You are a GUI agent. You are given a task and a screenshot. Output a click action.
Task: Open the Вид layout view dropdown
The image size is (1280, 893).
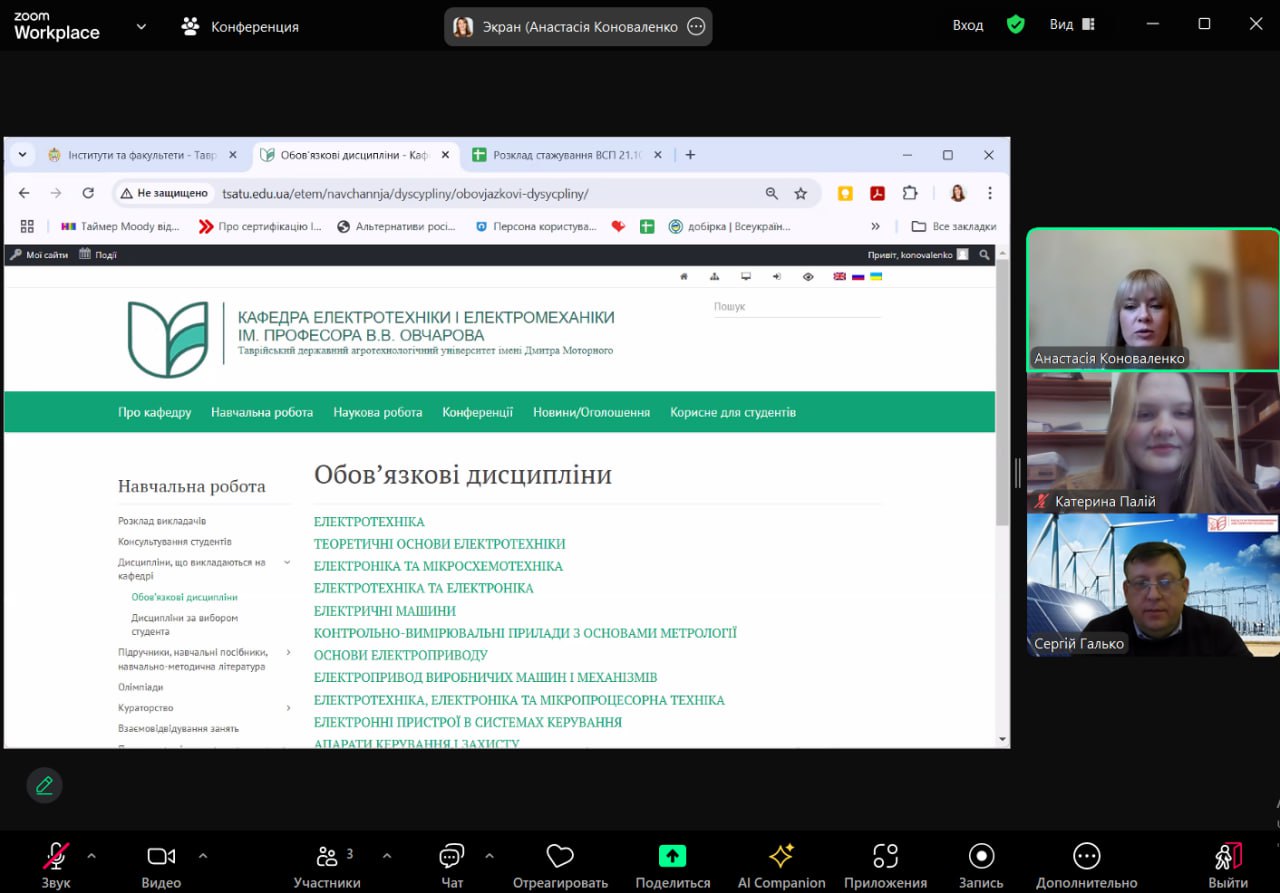coord(1072,25)
